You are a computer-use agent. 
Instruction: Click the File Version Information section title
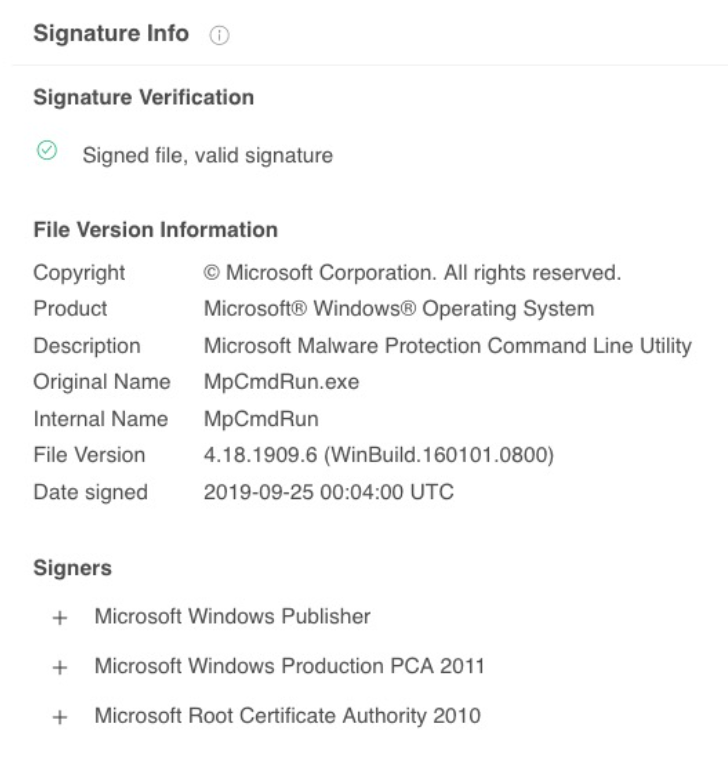pos(155,230)
